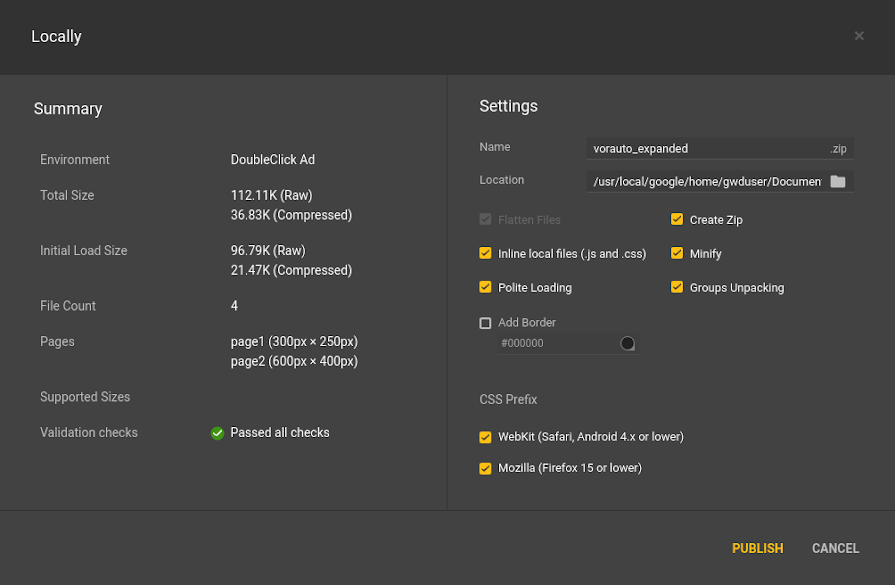Enable the Add Border checkbox
This screenshot has height=585, width=895.
click(486, 323)
